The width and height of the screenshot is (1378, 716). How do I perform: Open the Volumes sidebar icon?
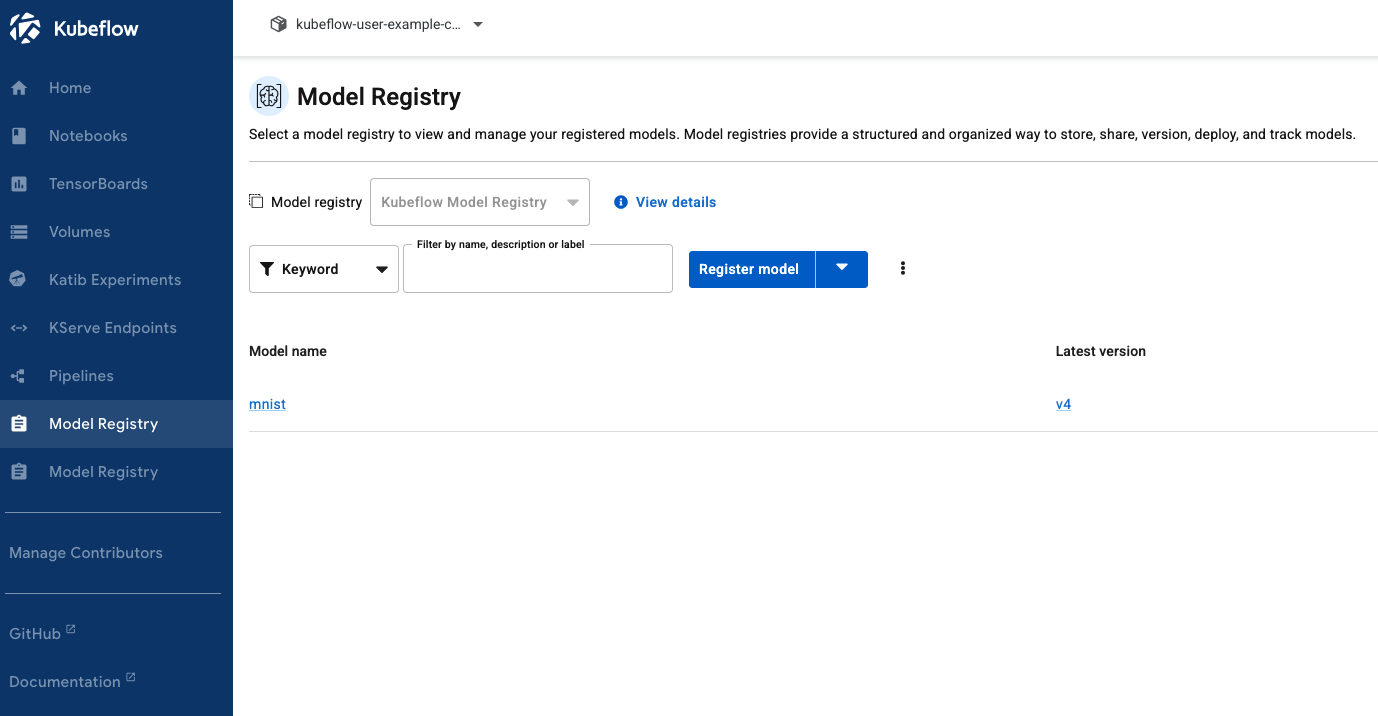pyautogui.click(x=19, y=231)
